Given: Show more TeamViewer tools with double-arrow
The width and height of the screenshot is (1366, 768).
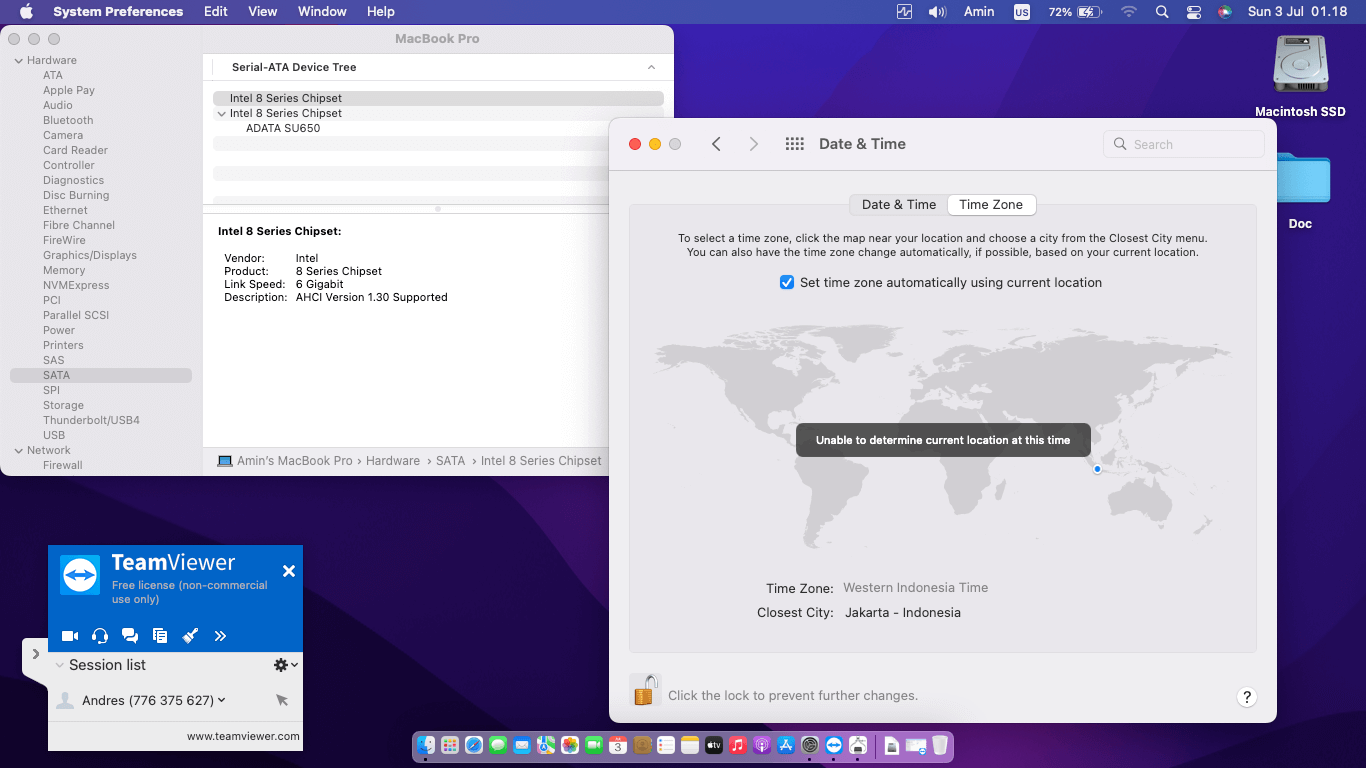Looking at the screenshot, I should tap(220, 635).
